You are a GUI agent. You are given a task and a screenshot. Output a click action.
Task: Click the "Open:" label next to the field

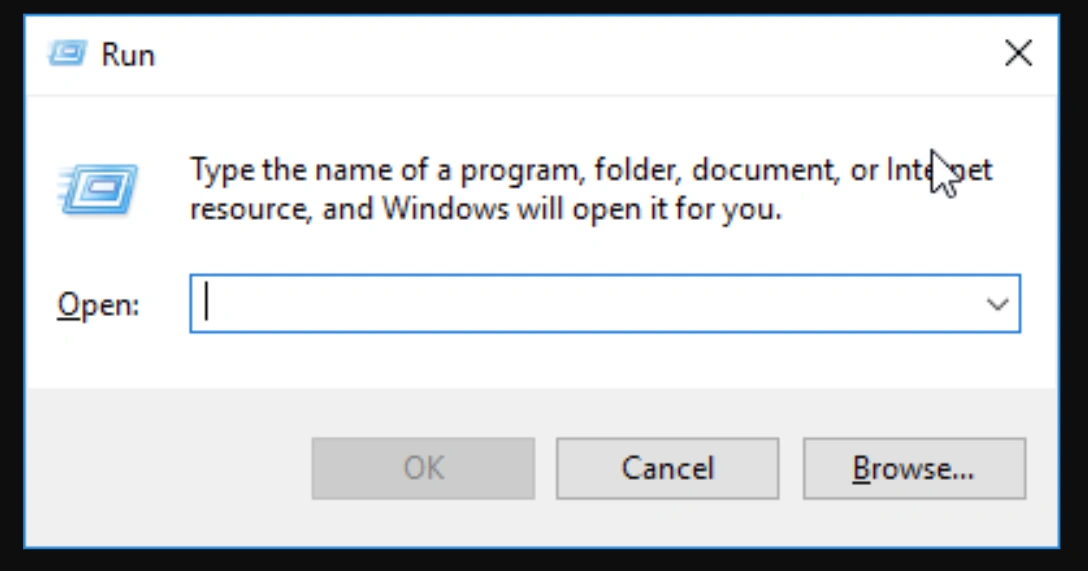98,305
